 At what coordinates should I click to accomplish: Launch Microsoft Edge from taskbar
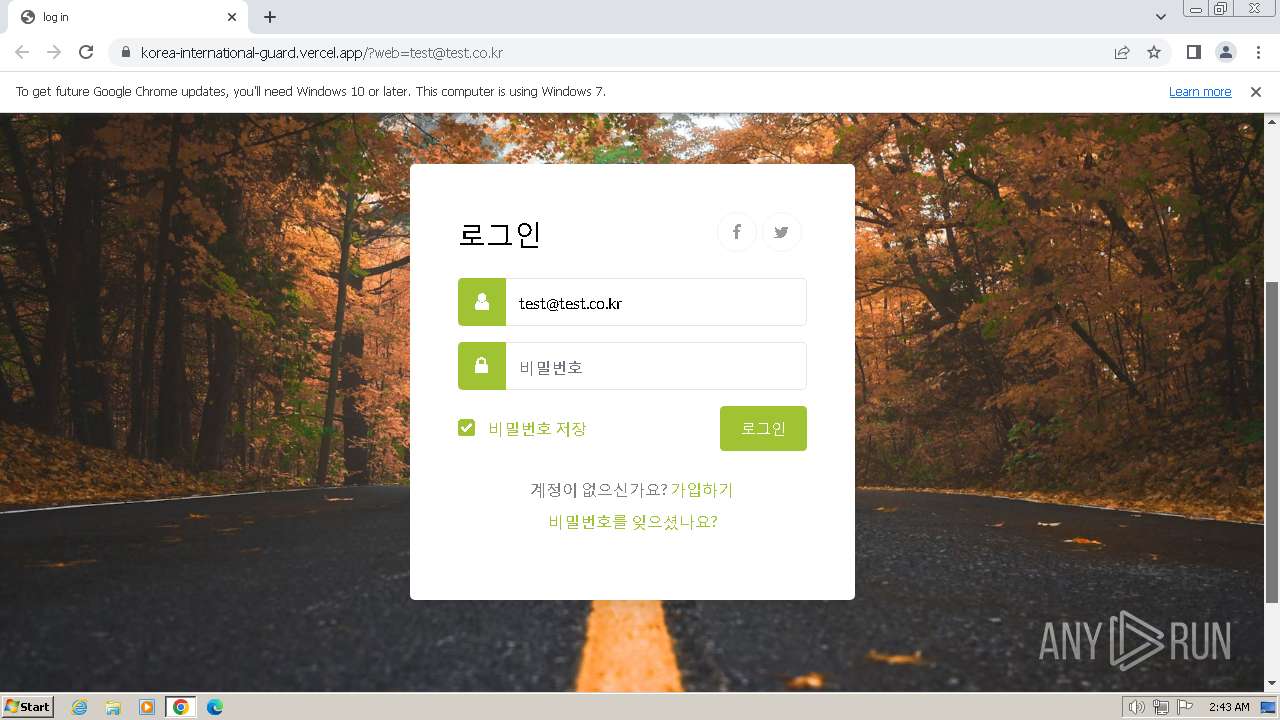point(215,707)
